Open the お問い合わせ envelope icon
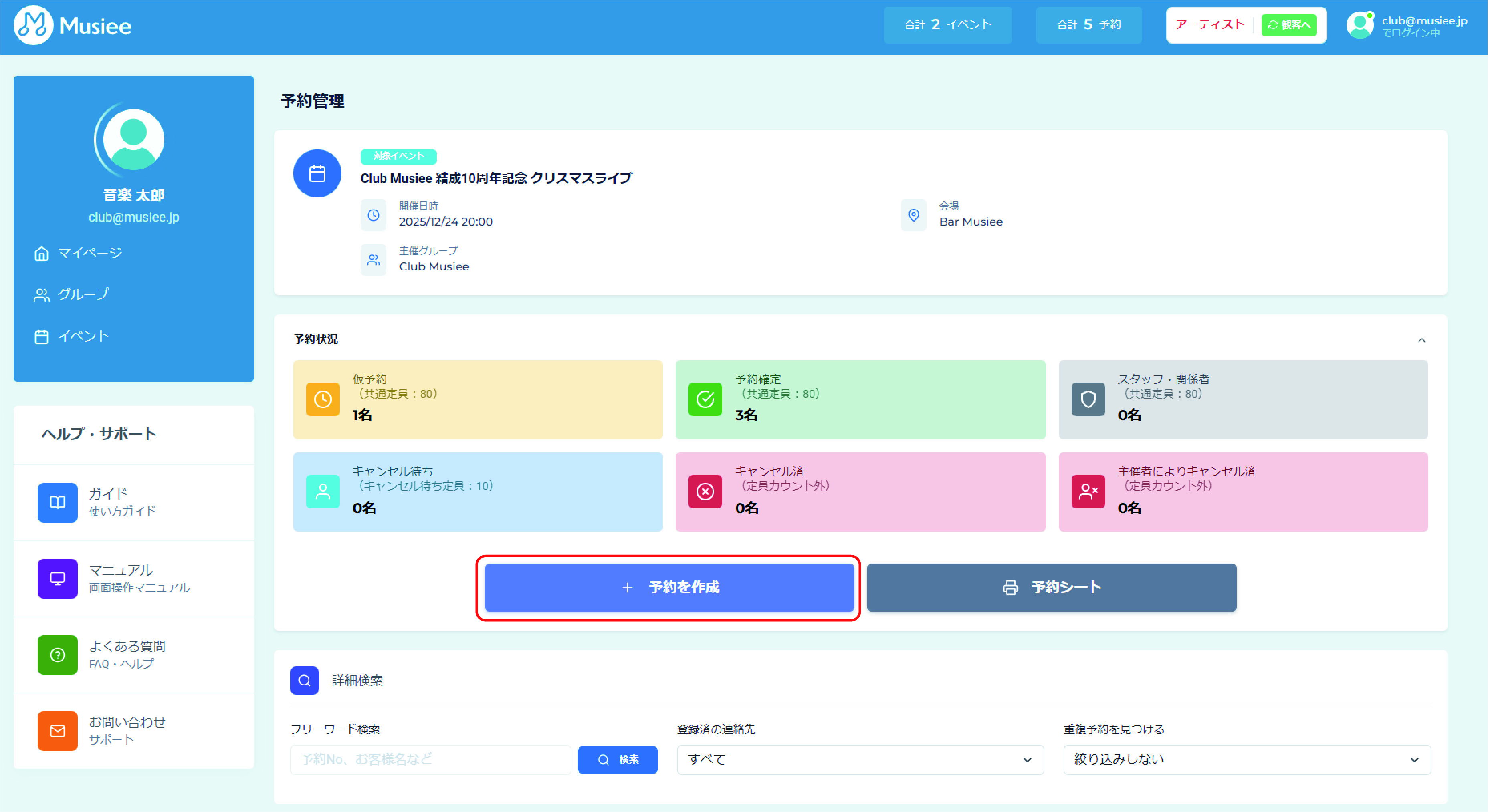The height and width of the screenshot is (812, 1488). click(x=57, y=731)
